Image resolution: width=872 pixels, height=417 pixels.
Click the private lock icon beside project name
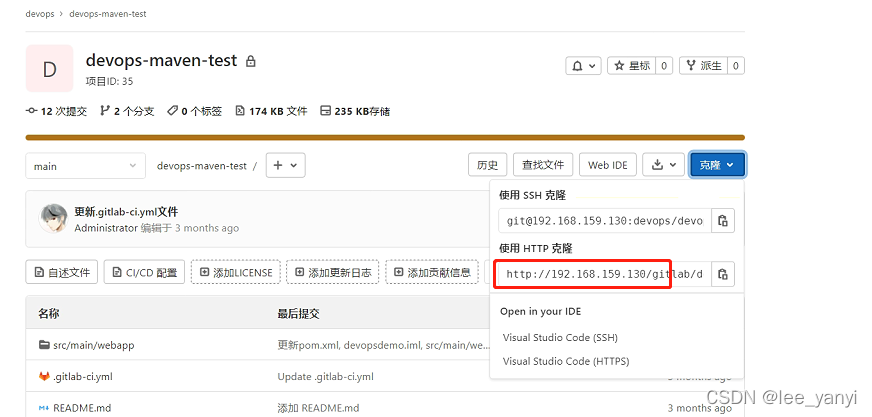pos(251,61)
